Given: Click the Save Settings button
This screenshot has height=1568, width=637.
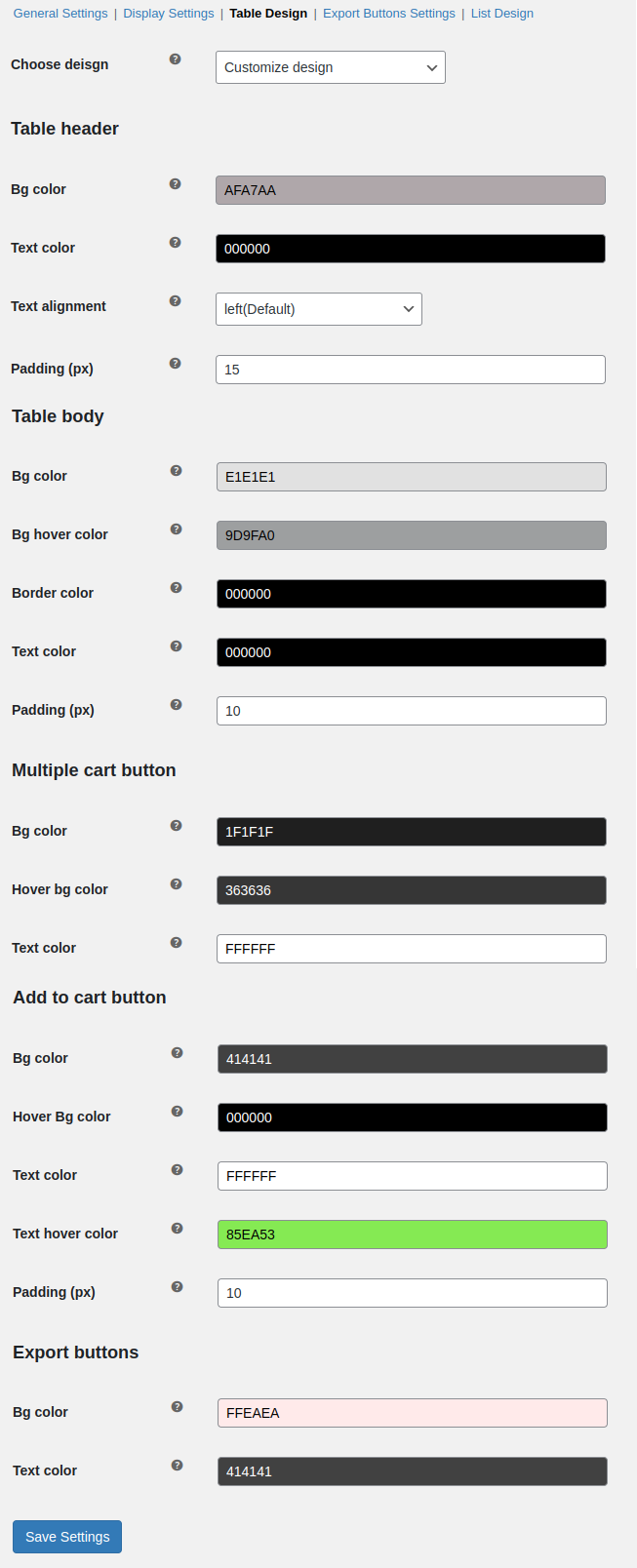Looking at the screenshot, I should tap(66, 1536).
